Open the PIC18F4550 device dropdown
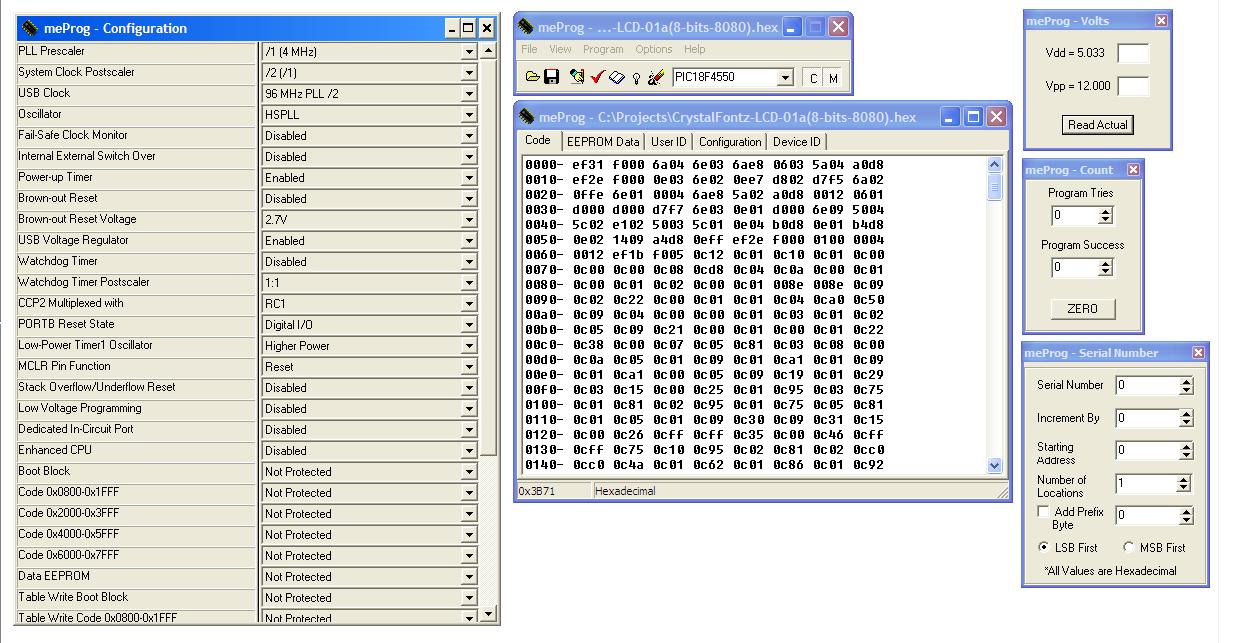Image resolution: width=1250 pixels, height=643 pixels. [x=785, y=78]
